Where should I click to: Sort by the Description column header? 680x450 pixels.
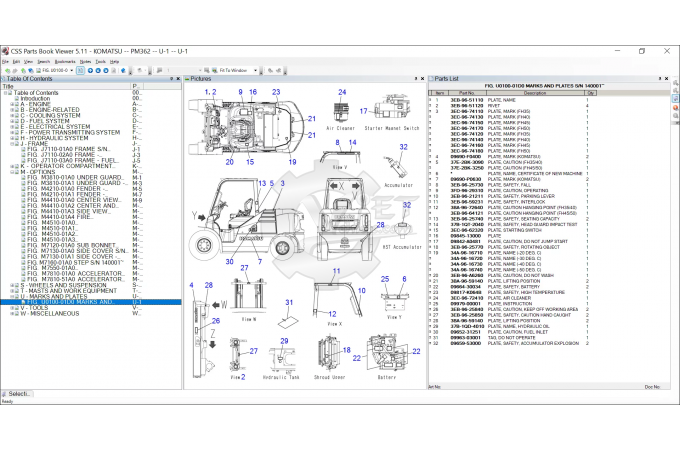535,93
